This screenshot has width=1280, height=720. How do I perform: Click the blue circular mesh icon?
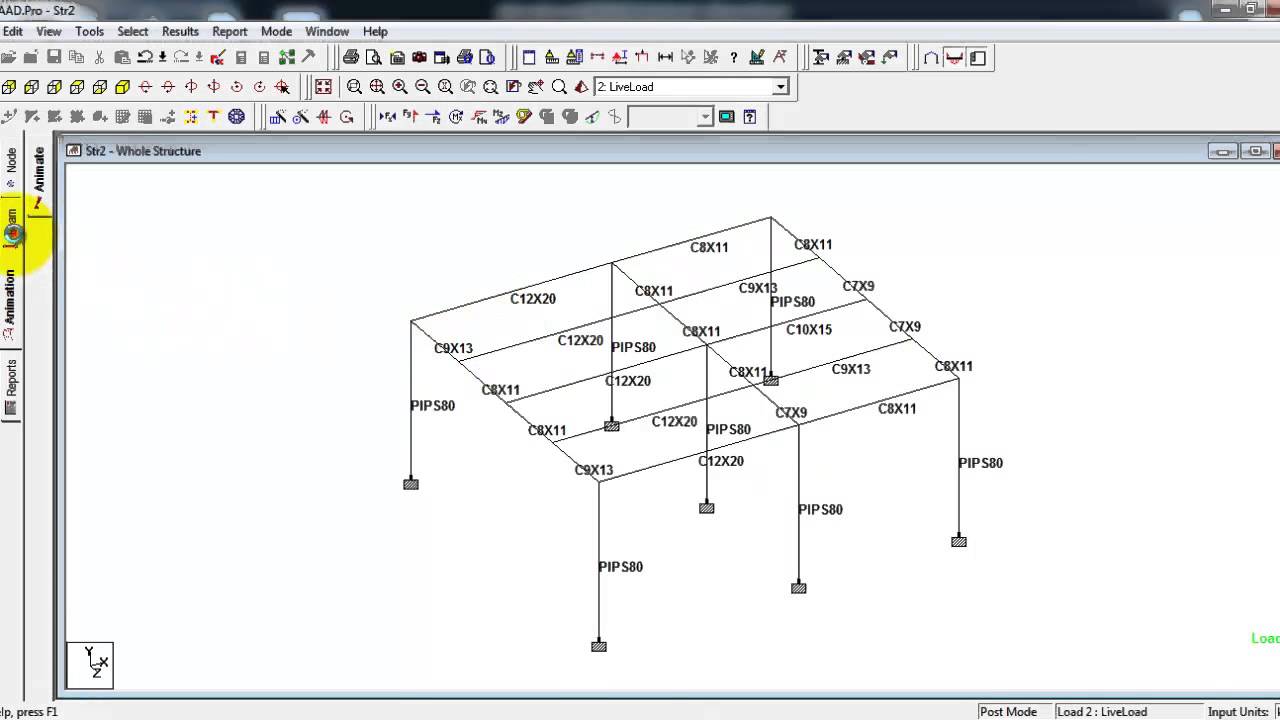pos(236,117)
